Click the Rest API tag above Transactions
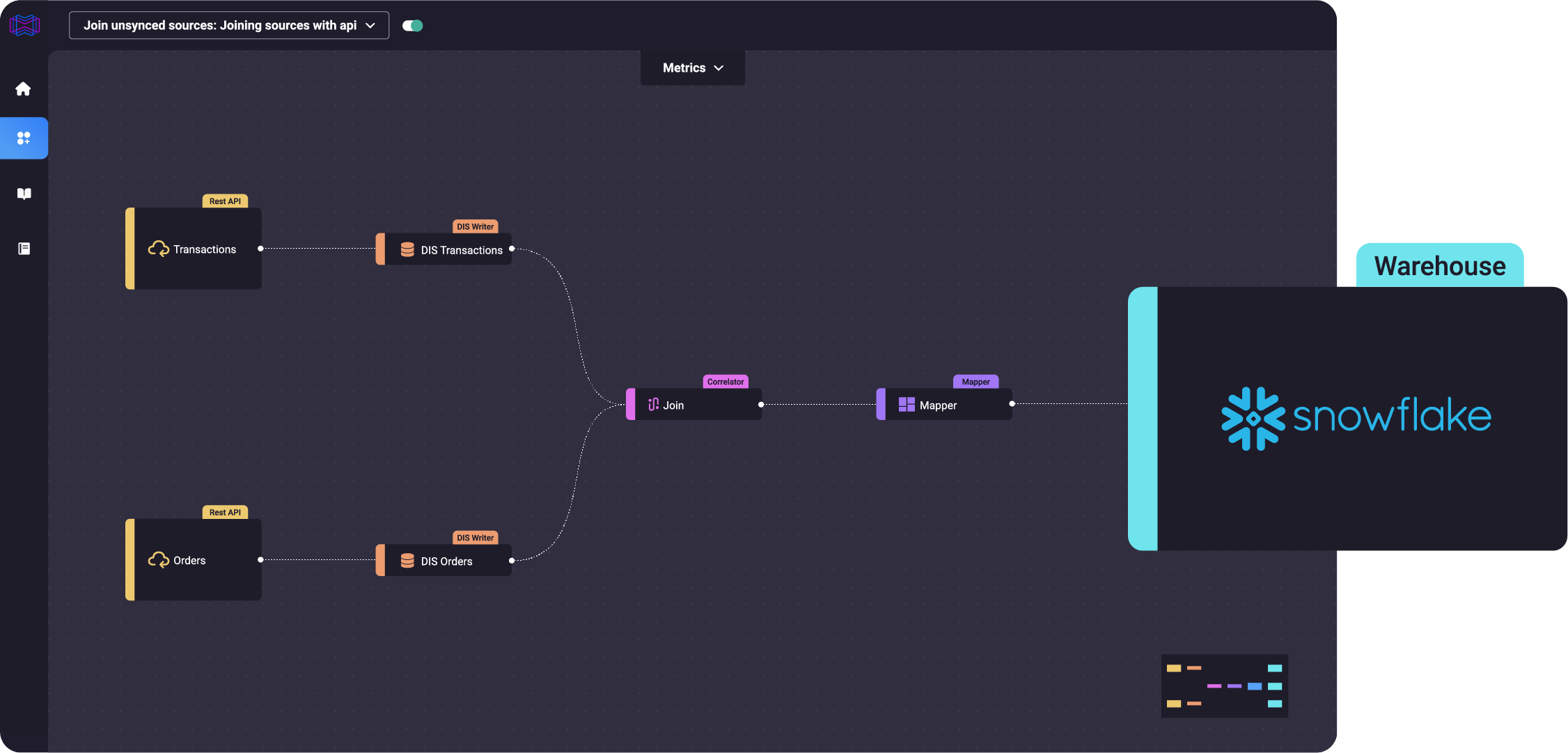Image resolution: width=1568 pixels, height=753 pixels. pyautogui.click(x=225, y=201)
